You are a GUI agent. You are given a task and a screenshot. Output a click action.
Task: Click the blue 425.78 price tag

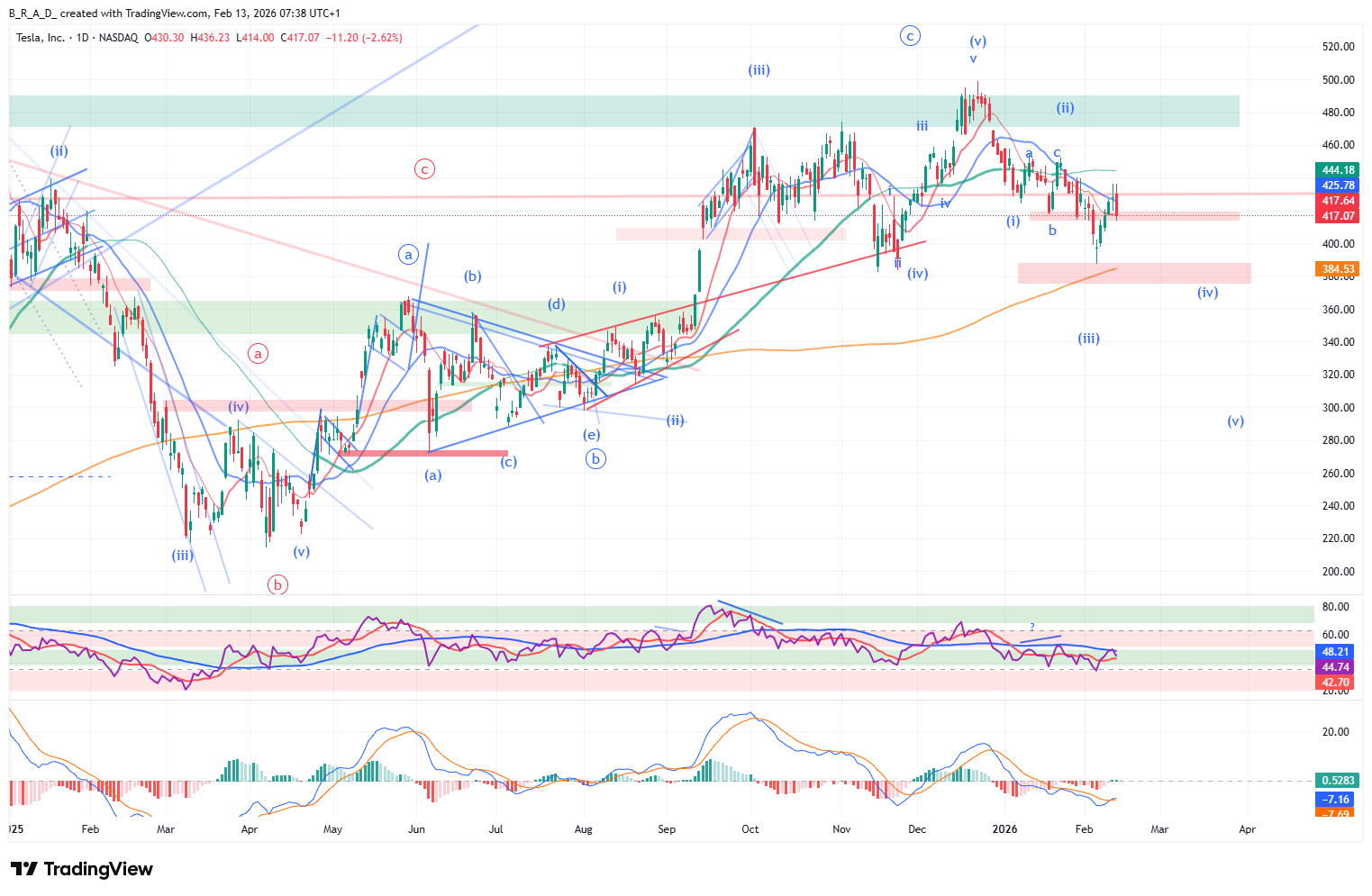coord(1338,186)
